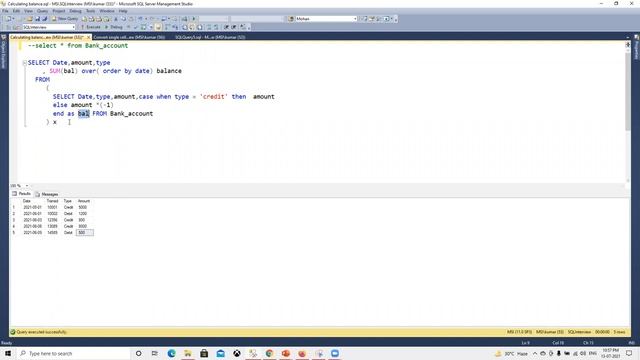This screenshot has width=640, height=360.
Task: Click the 'credit' string literal in query
Action: pos(213,97)
